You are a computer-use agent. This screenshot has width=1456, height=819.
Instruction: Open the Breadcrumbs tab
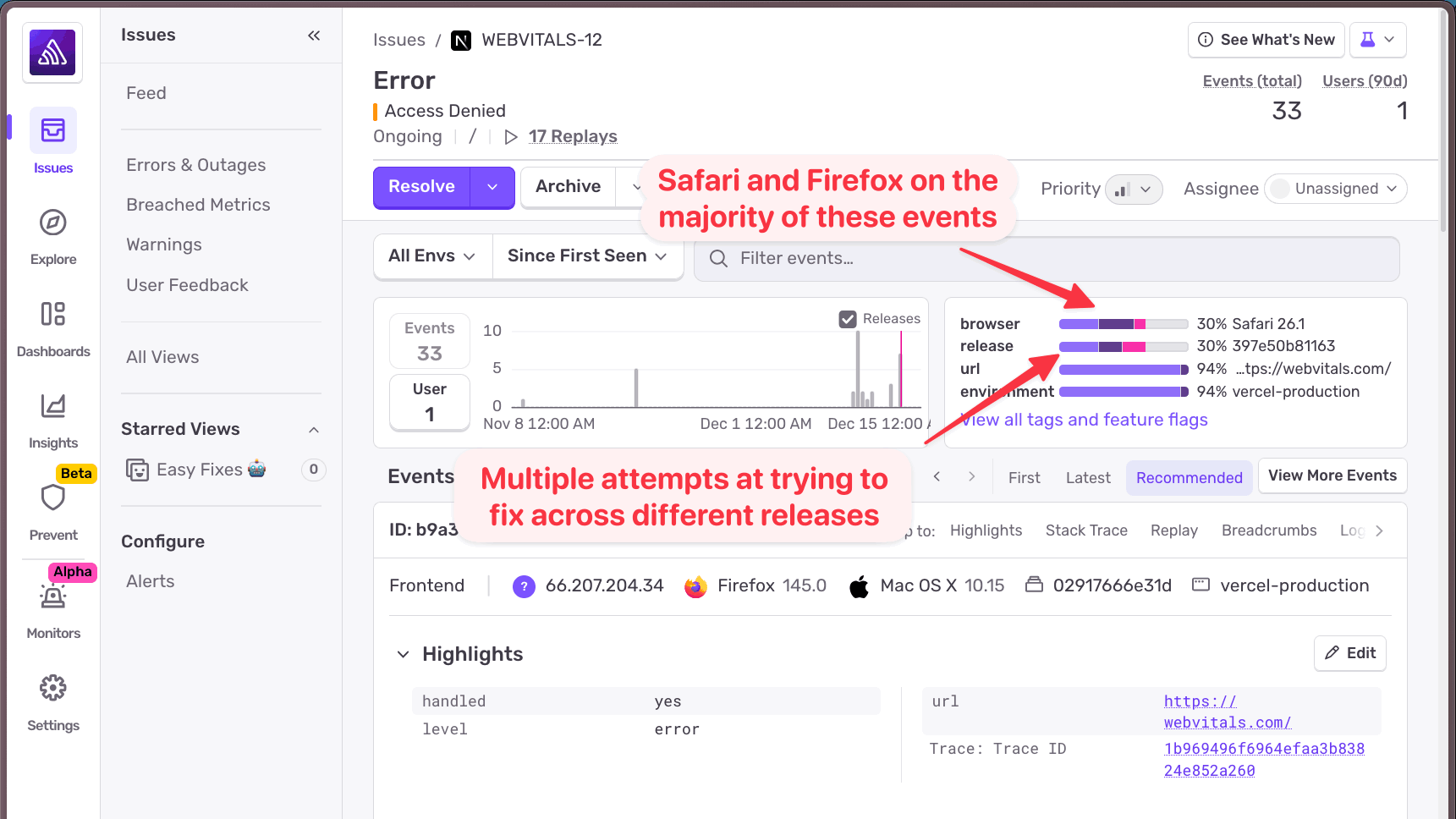pyautogui.click(x=1269, y=530)
